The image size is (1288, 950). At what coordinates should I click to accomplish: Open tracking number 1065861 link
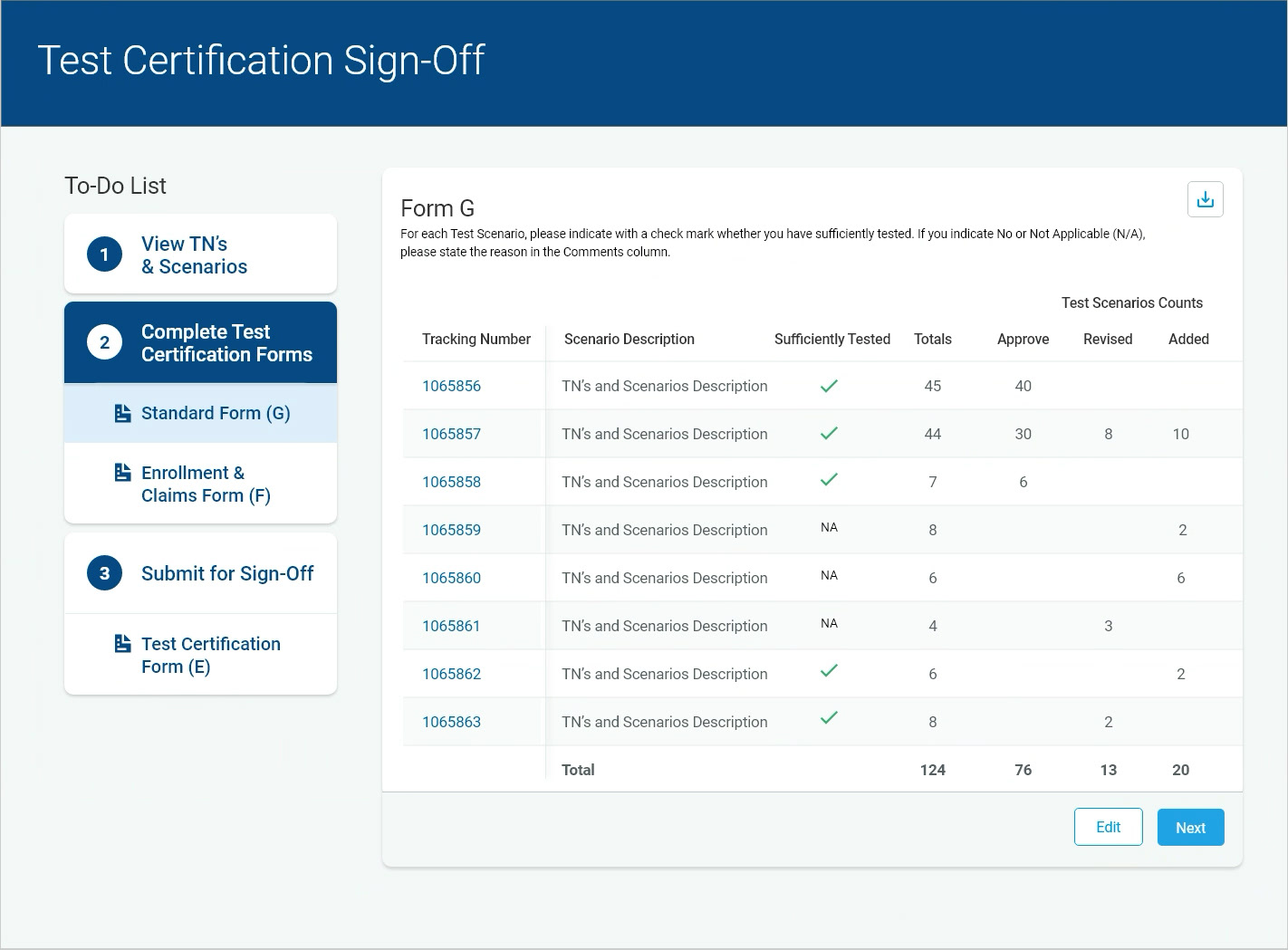point(451,626)
